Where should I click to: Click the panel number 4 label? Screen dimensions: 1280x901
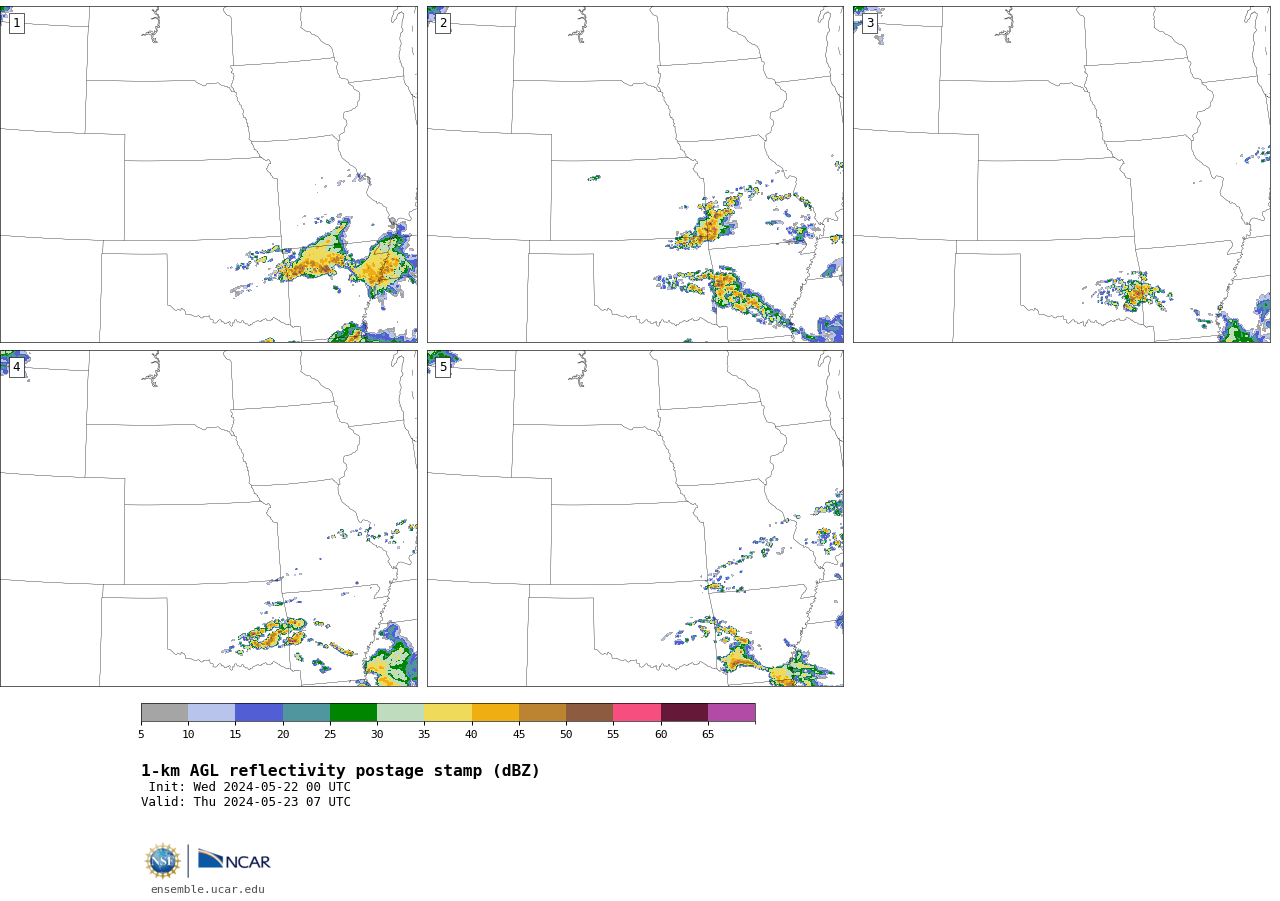point(16,367)
